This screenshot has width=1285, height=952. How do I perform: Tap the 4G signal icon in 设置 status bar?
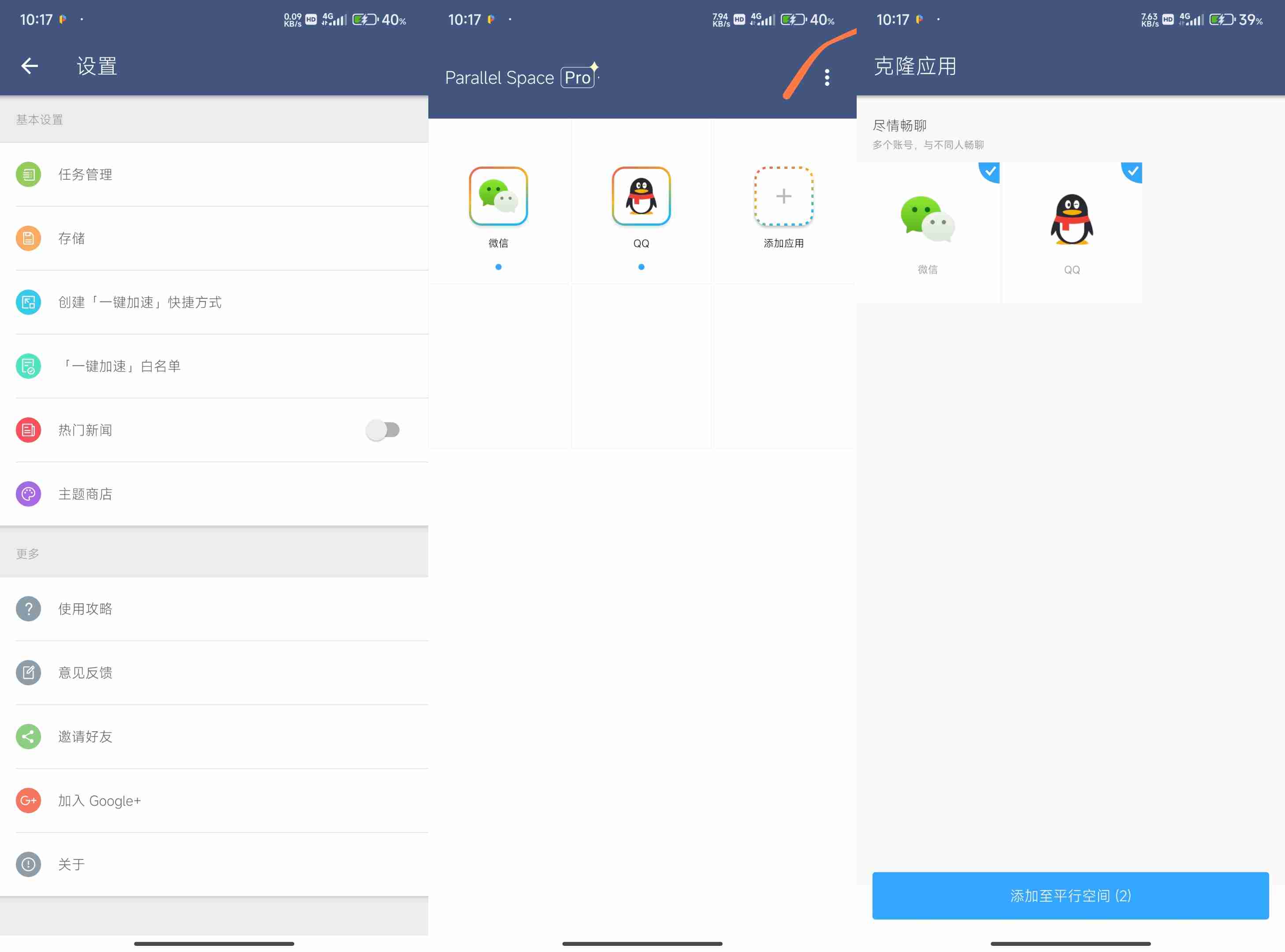pyautogui.click(x=334, y=19)
